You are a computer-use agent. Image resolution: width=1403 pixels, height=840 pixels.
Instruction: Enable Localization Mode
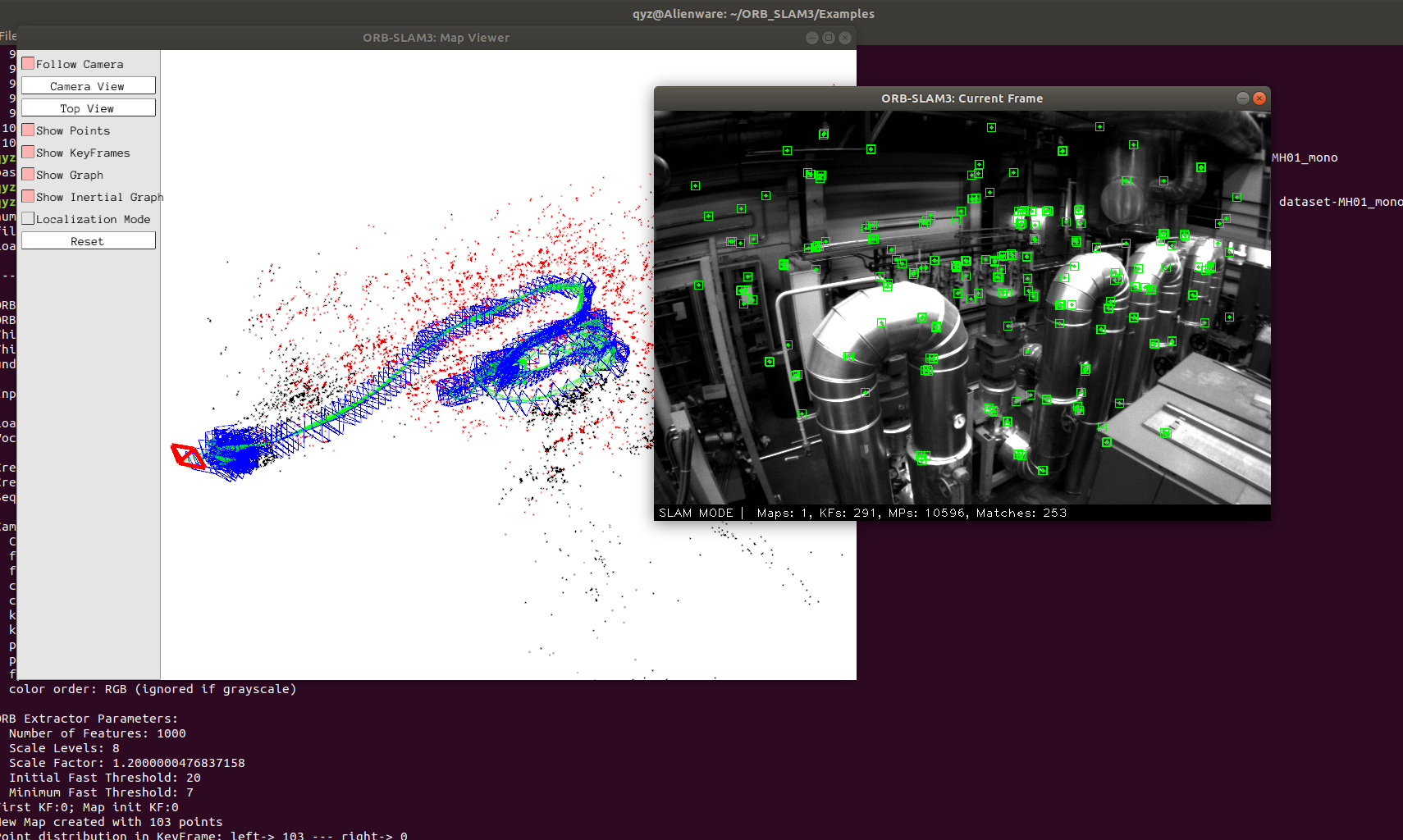[30, 218]
